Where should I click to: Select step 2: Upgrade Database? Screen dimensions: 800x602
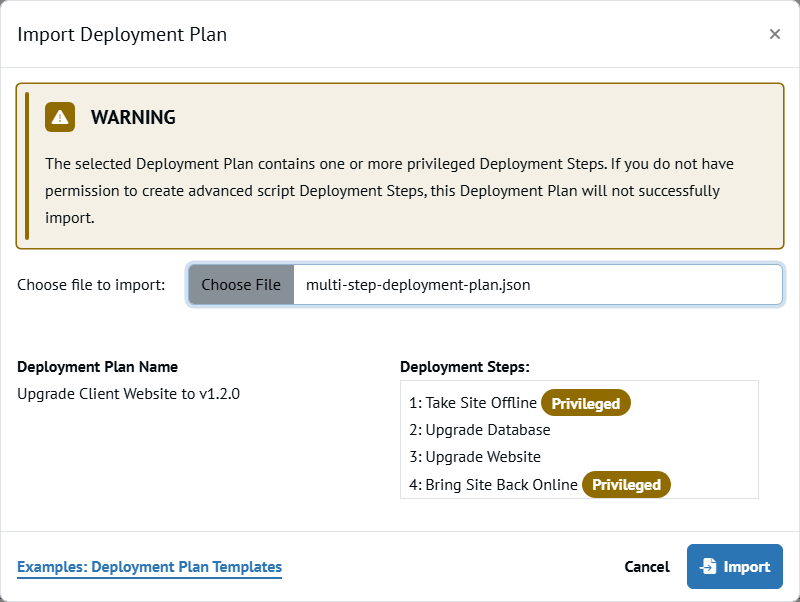[x=480, y=430]
